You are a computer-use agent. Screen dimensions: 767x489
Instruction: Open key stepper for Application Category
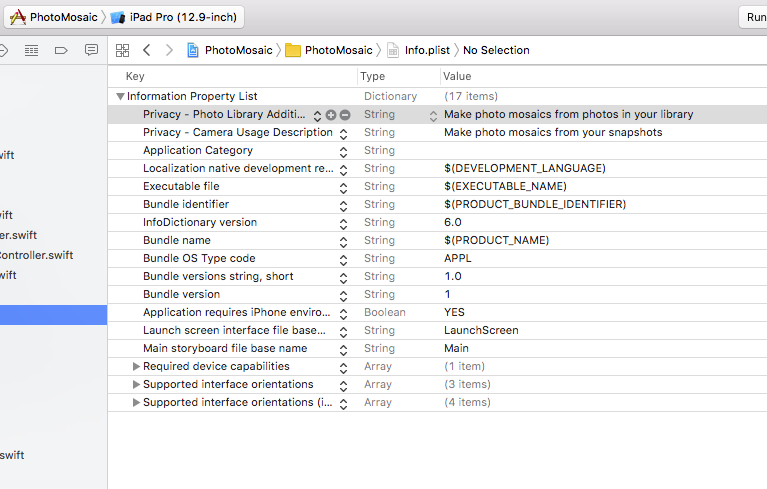coord(343,152)
